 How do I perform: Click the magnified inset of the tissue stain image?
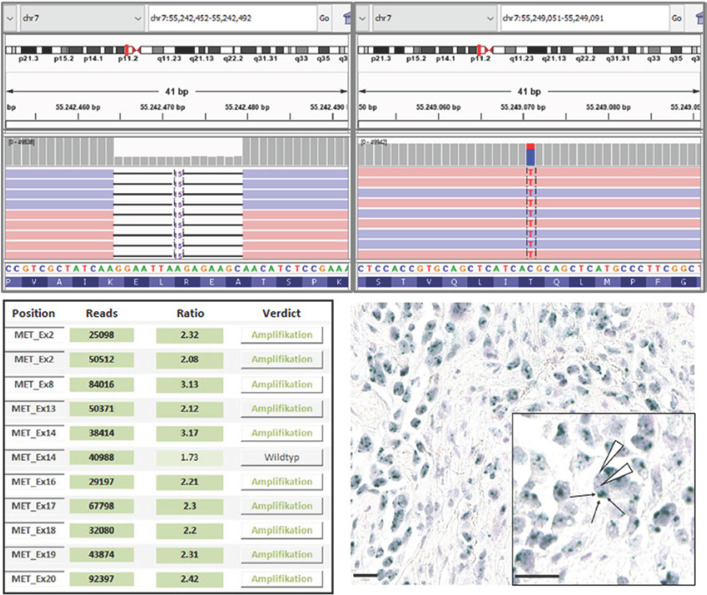[x=604, y=499]
